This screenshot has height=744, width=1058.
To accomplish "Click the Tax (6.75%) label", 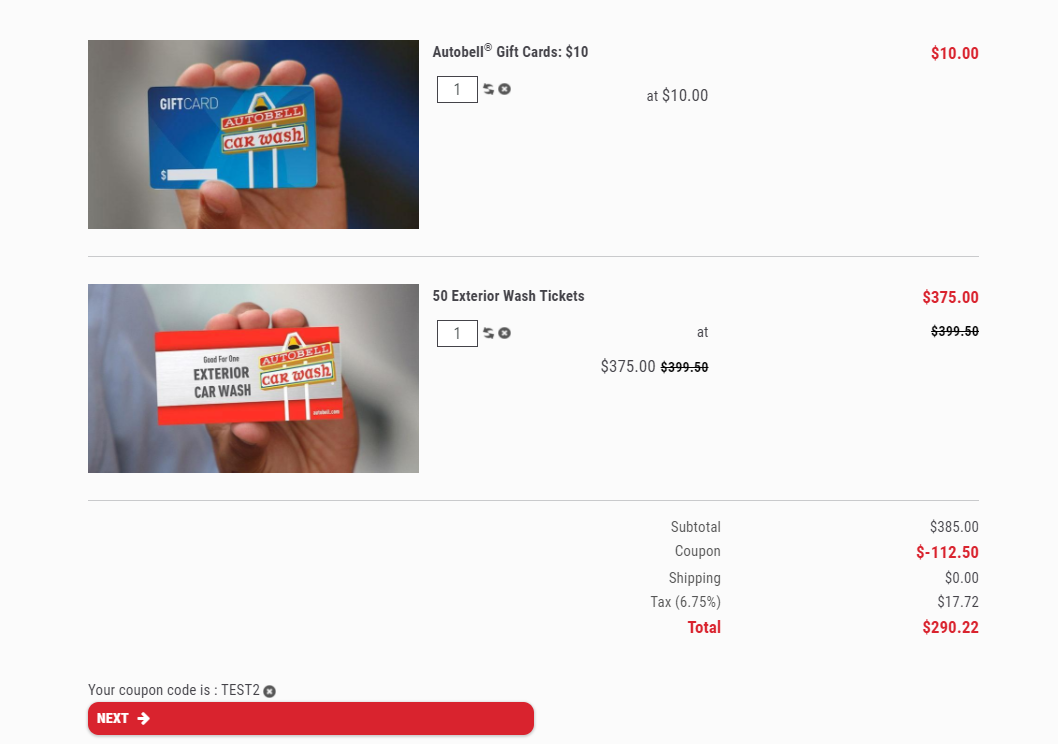I will 685,602.
